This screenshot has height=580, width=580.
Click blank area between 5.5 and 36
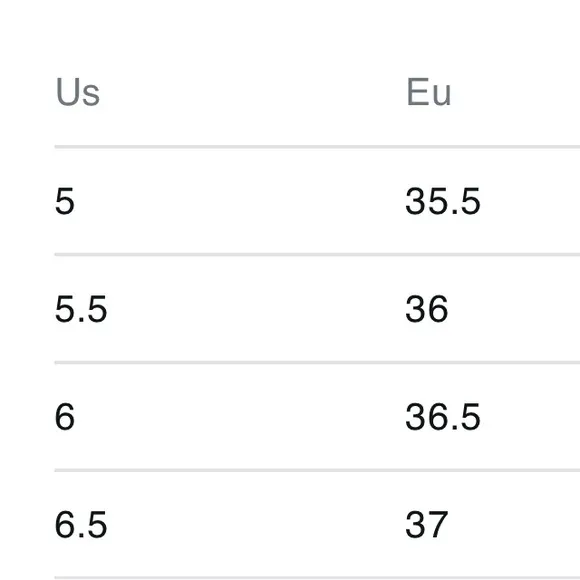pyautogui.click(x=256, y=309)
